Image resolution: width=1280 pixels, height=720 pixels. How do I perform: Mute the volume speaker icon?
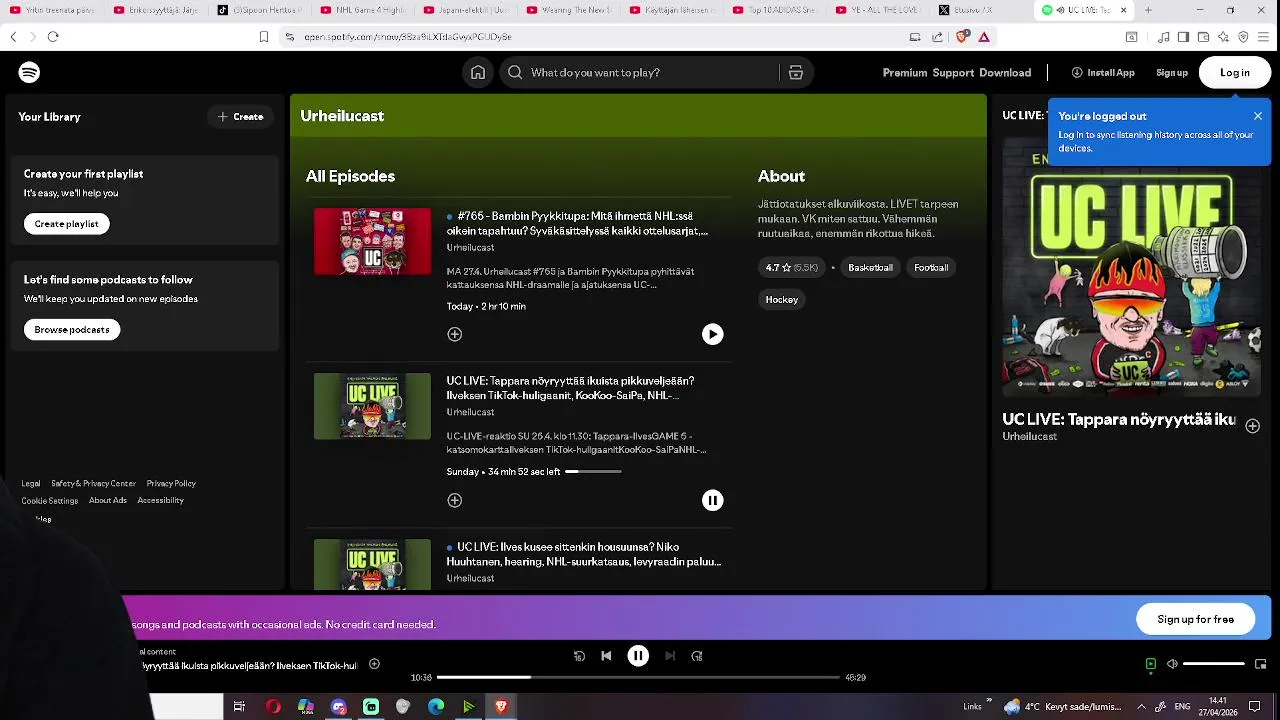pos(1172,664)
